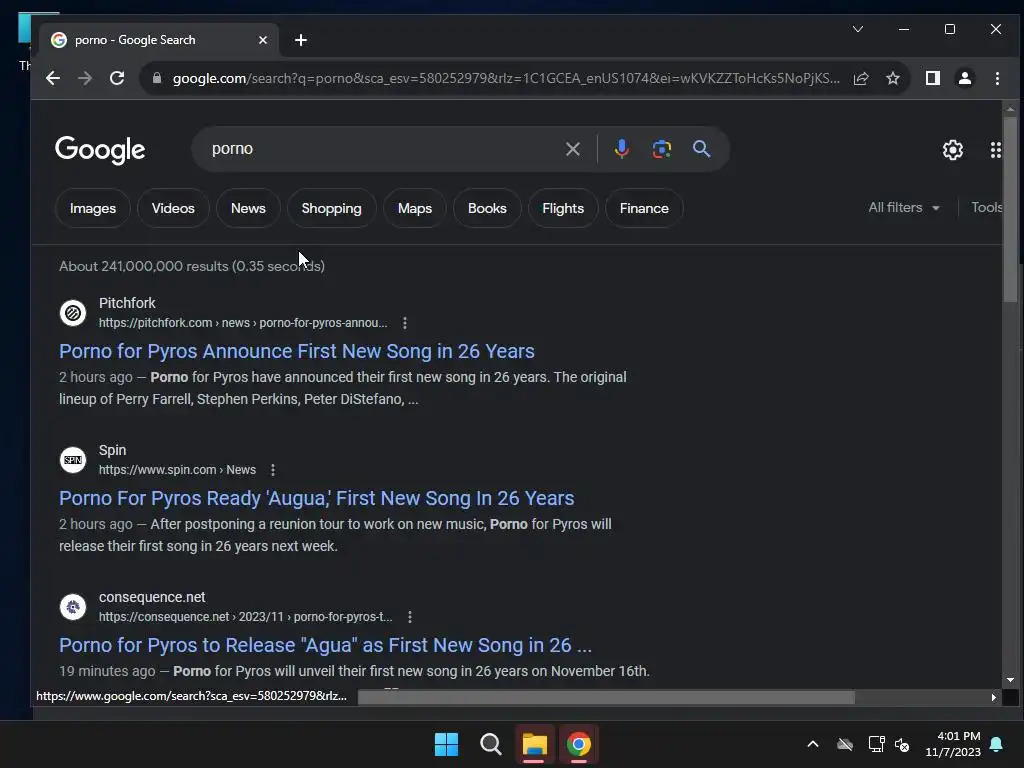Go to Google home via the logo
The width and height of the screenshot is (1024, 768).
[x=100, y=150]
